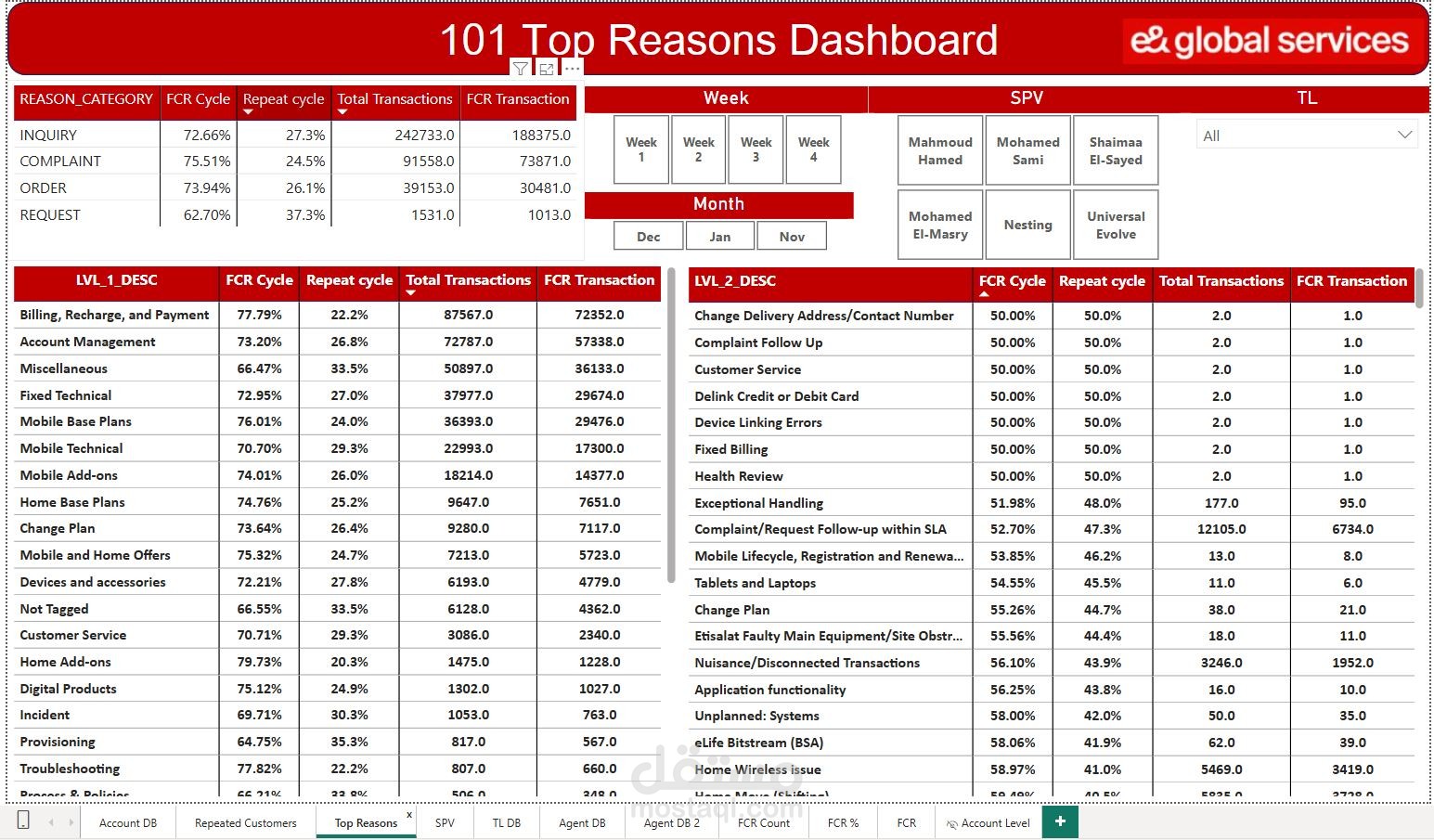Add a new page with plus button
The image size is (1434, 840).
pyautogui.click(x=1060, y=821)
